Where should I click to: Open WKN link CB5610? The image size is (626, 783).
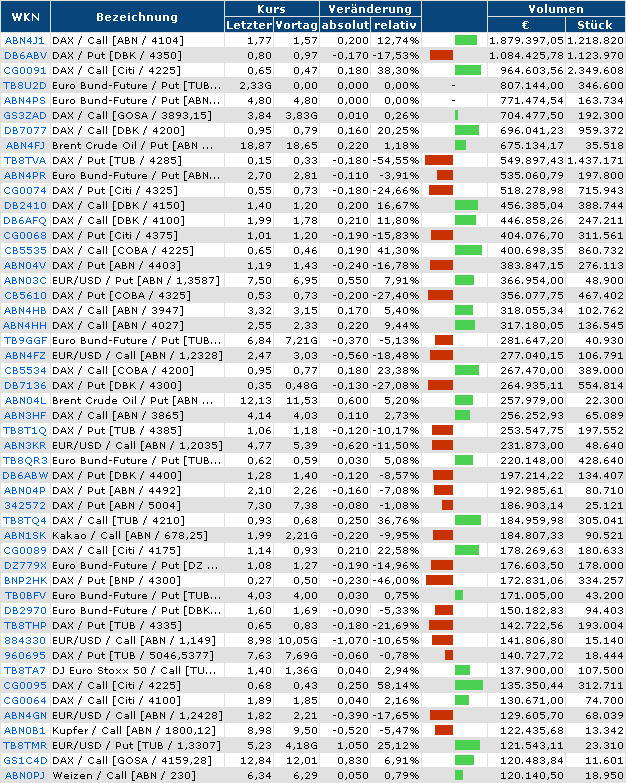point(25,295)
